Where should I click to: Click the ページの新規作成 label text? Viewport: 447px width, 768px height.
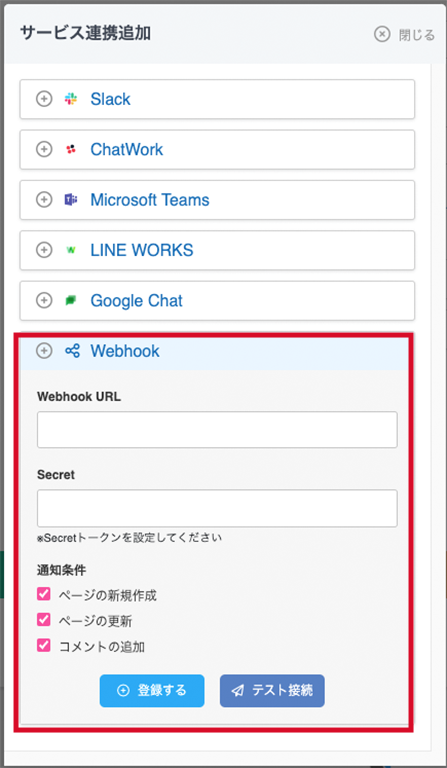(108, 596)
